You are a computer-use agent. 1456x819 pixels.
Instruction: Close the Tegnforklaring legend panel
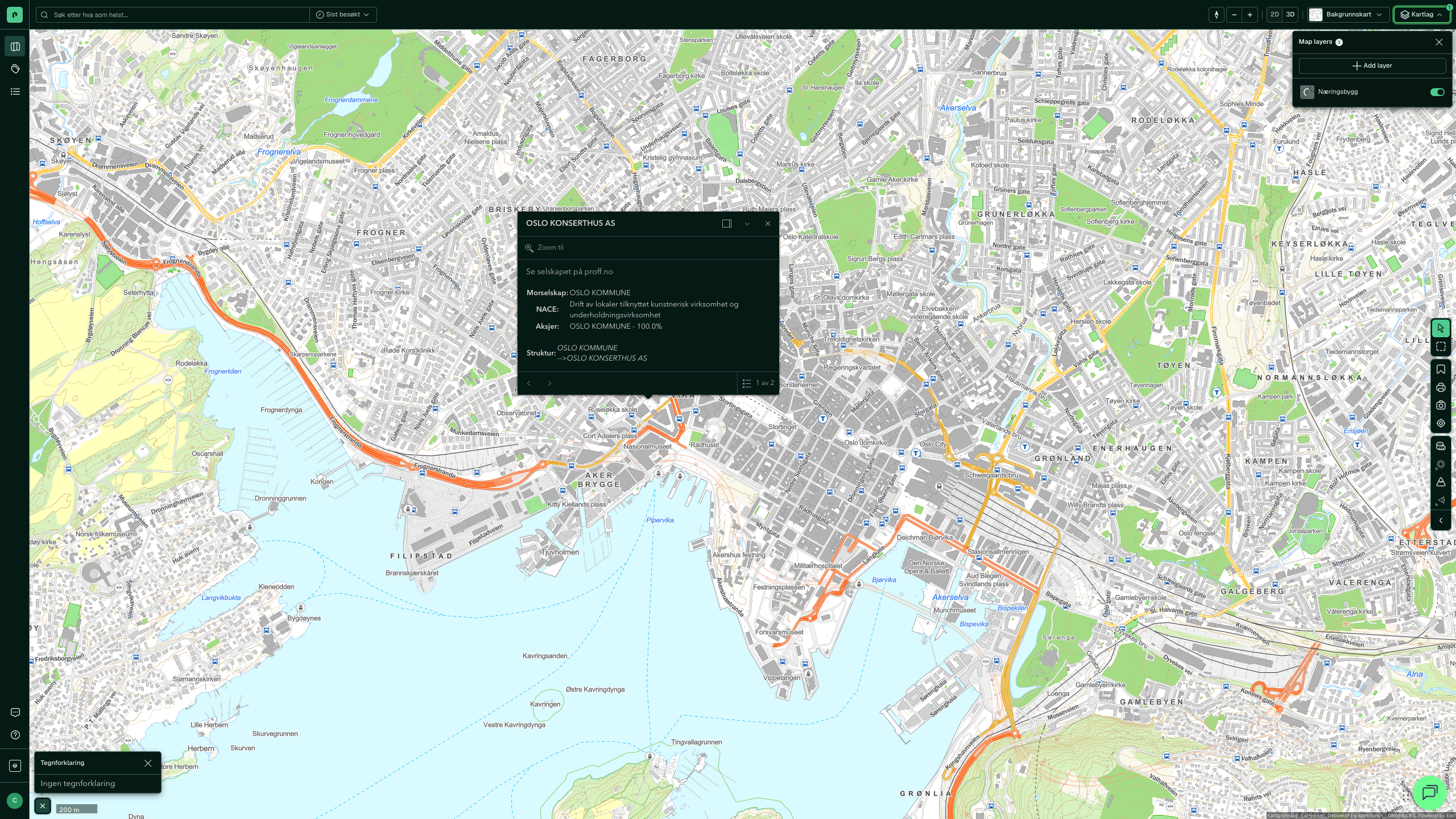tap(148, 763)
